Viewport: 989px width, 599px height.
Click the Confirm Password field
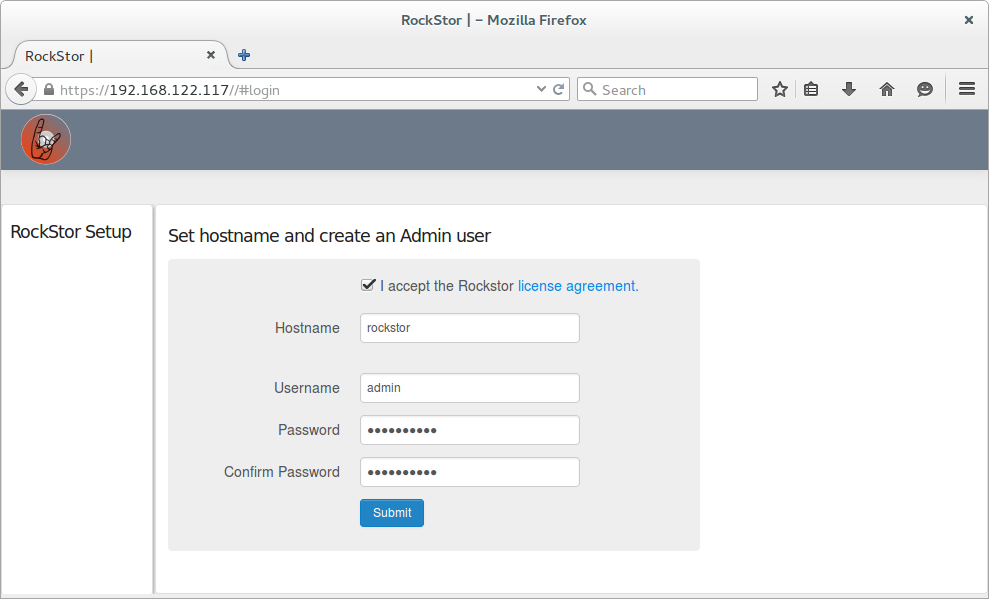click(470, 472)
